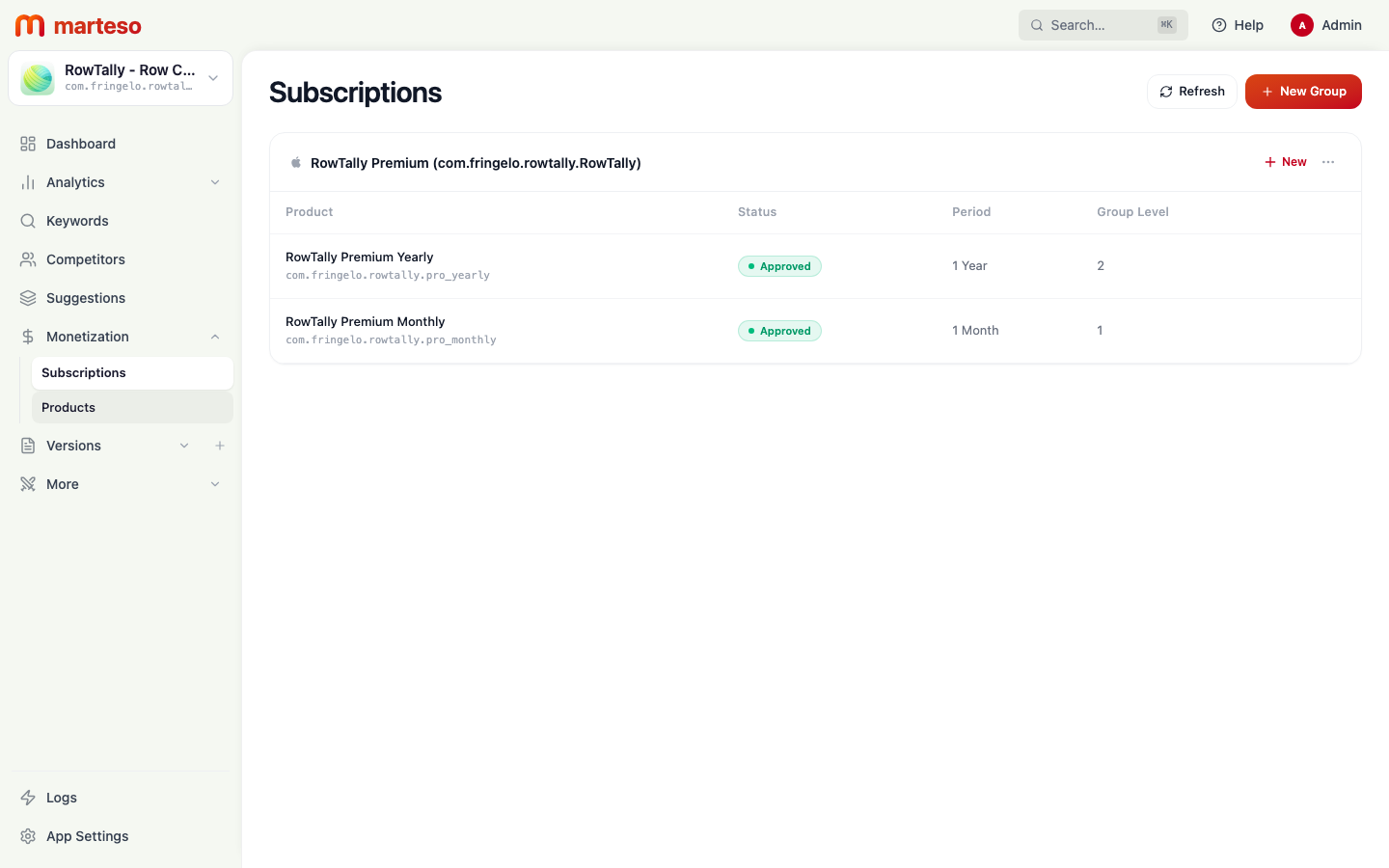Click the marteso logo
Viewport: 1389px width, 868px height.
(x=78, y=25)
